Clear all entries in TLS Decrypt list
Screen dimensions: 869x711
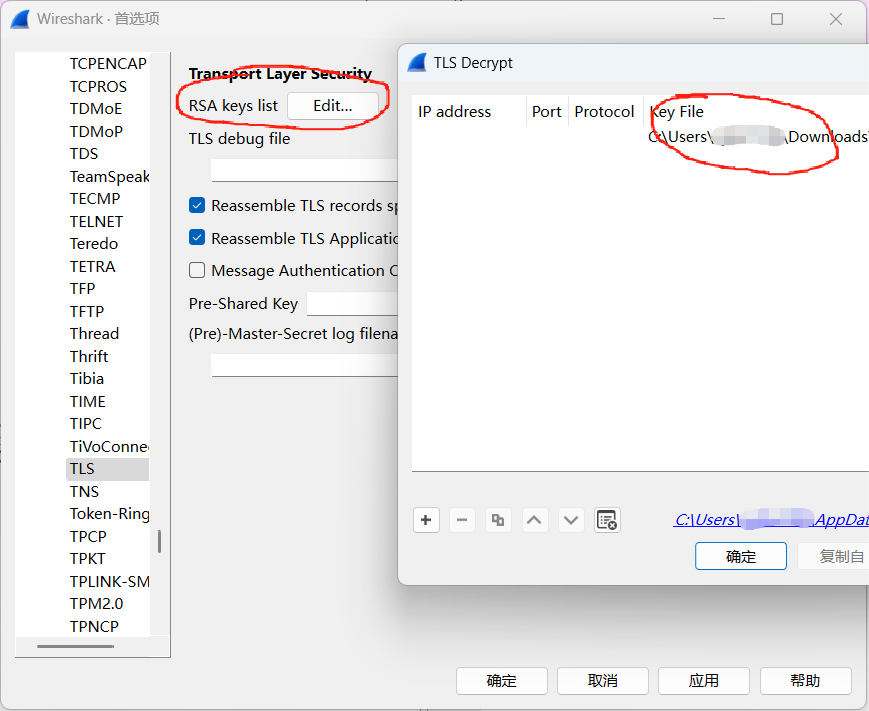607,520
